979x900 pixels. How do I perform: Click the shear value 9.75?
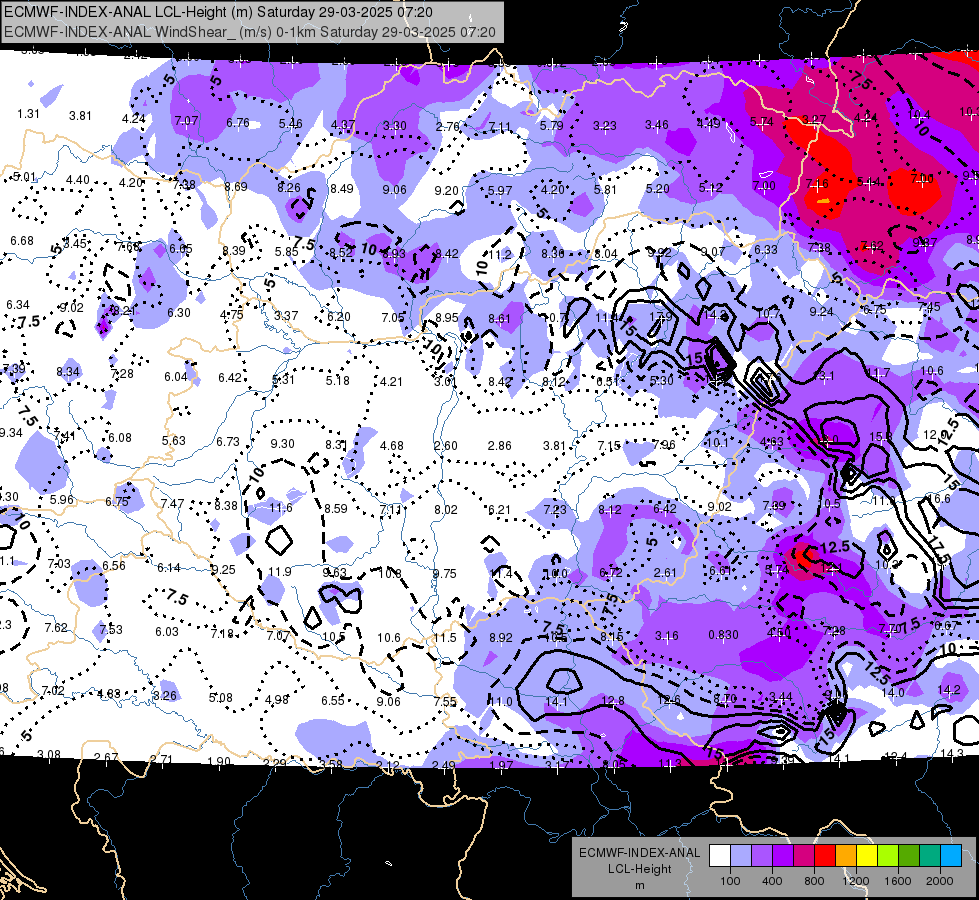point(445,573)
